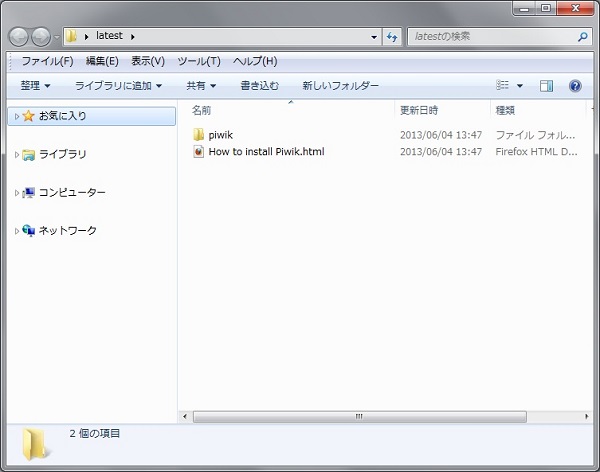This screenshot has width=600, height=472.
Task: Open address bar history dropdown
Action: coord(374,37)
